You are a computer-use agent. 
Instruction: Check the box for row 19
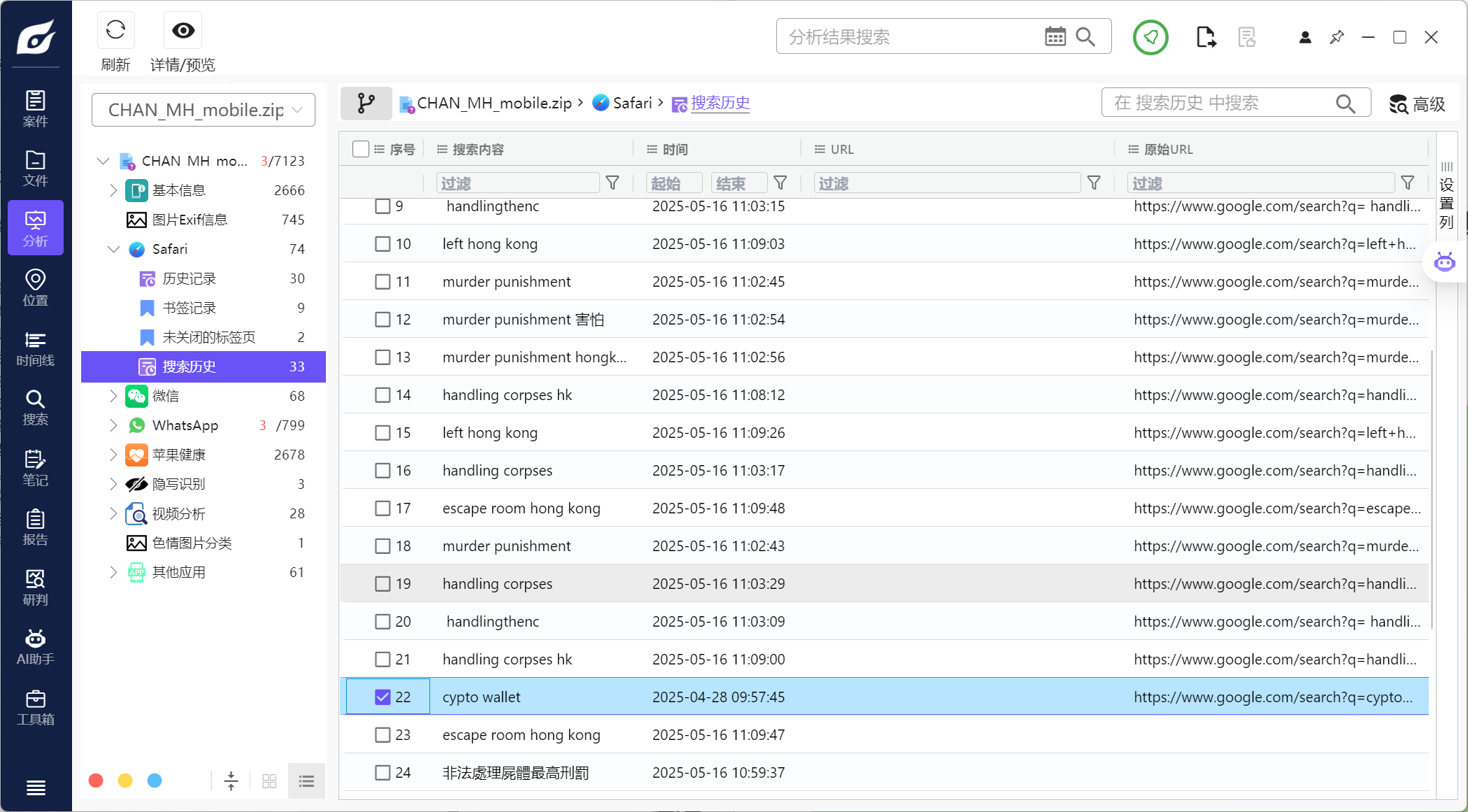click(383, 583)
